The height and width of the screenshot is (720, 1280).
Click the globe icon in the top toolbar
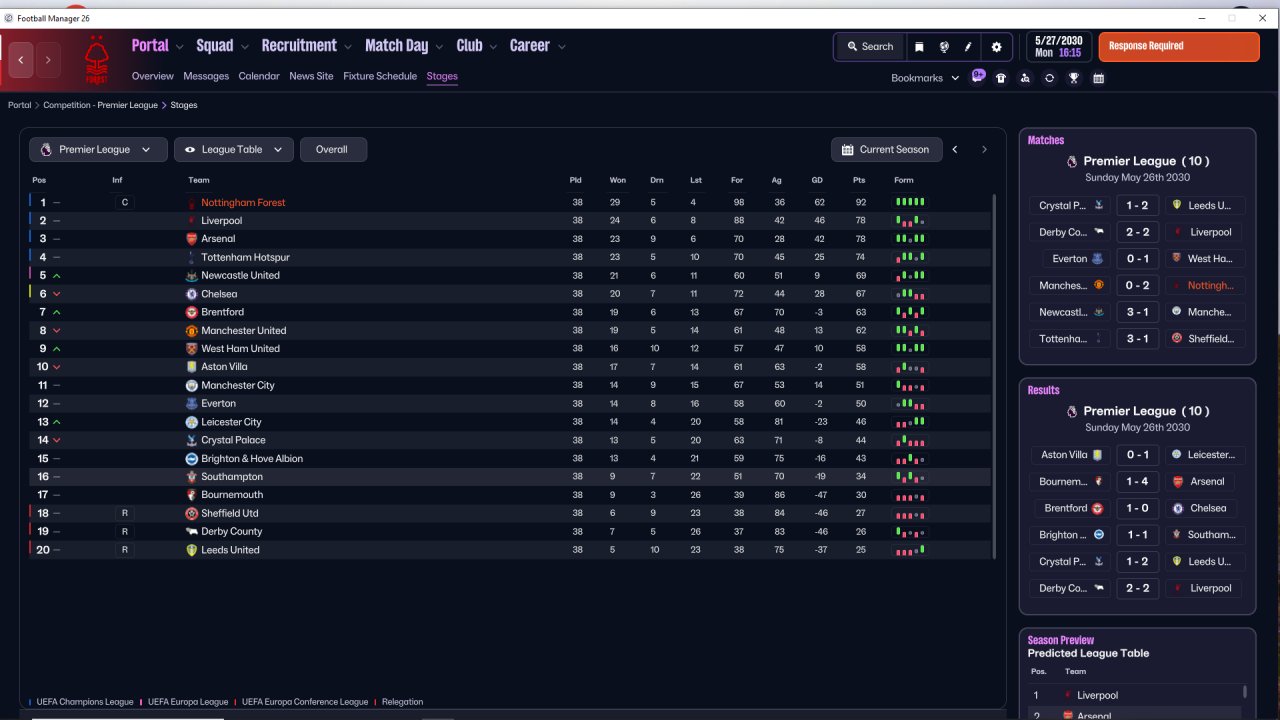click(x=944, y=47)
